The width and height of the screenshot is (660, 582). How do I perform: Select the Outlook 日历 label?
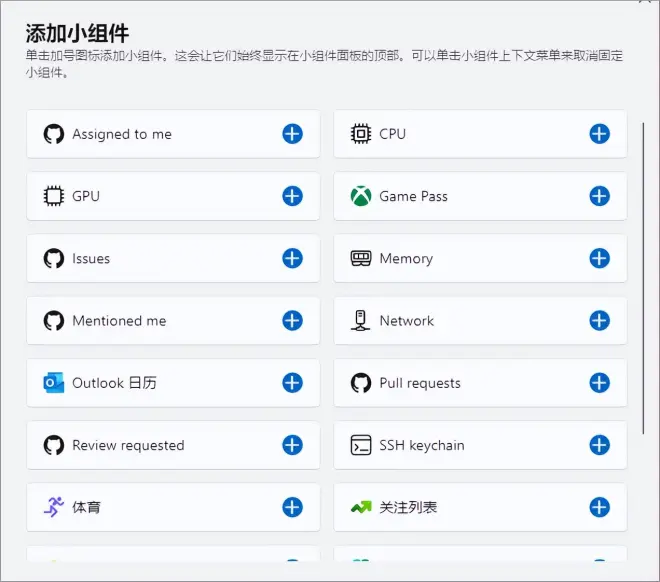click(114, 383)
